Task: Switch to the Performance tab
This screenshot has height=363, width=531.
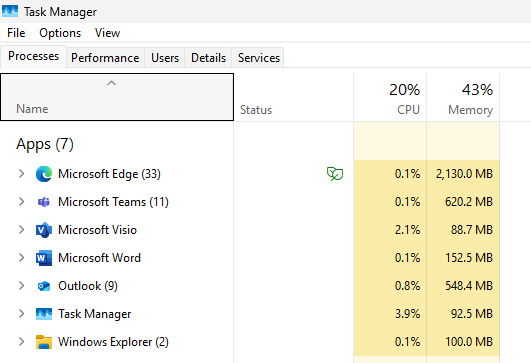Action: pos(105,58)
